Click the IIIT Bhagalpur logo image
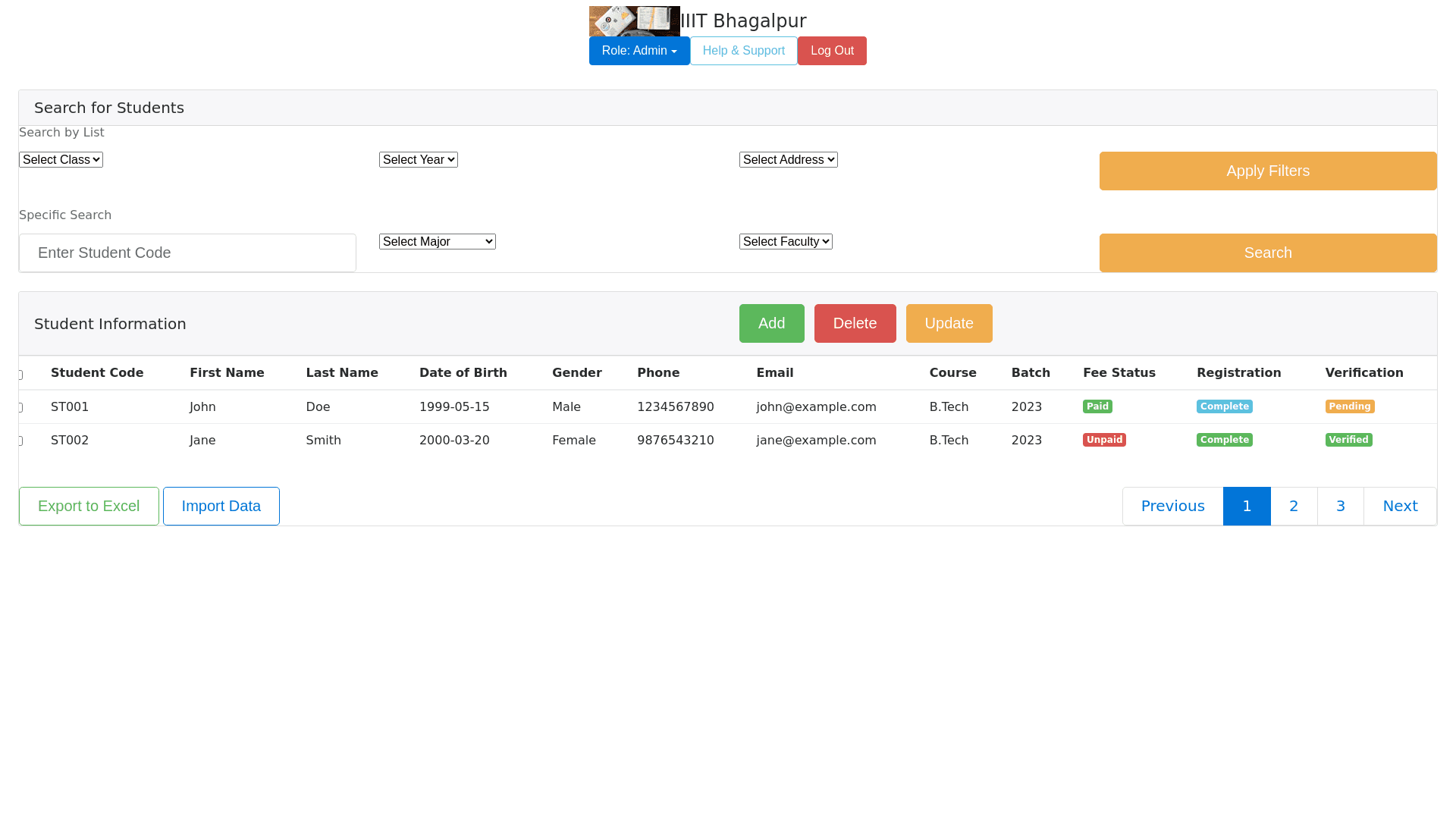The width and height of the screenshot is (1456, 819). click(x=634, y=21)
